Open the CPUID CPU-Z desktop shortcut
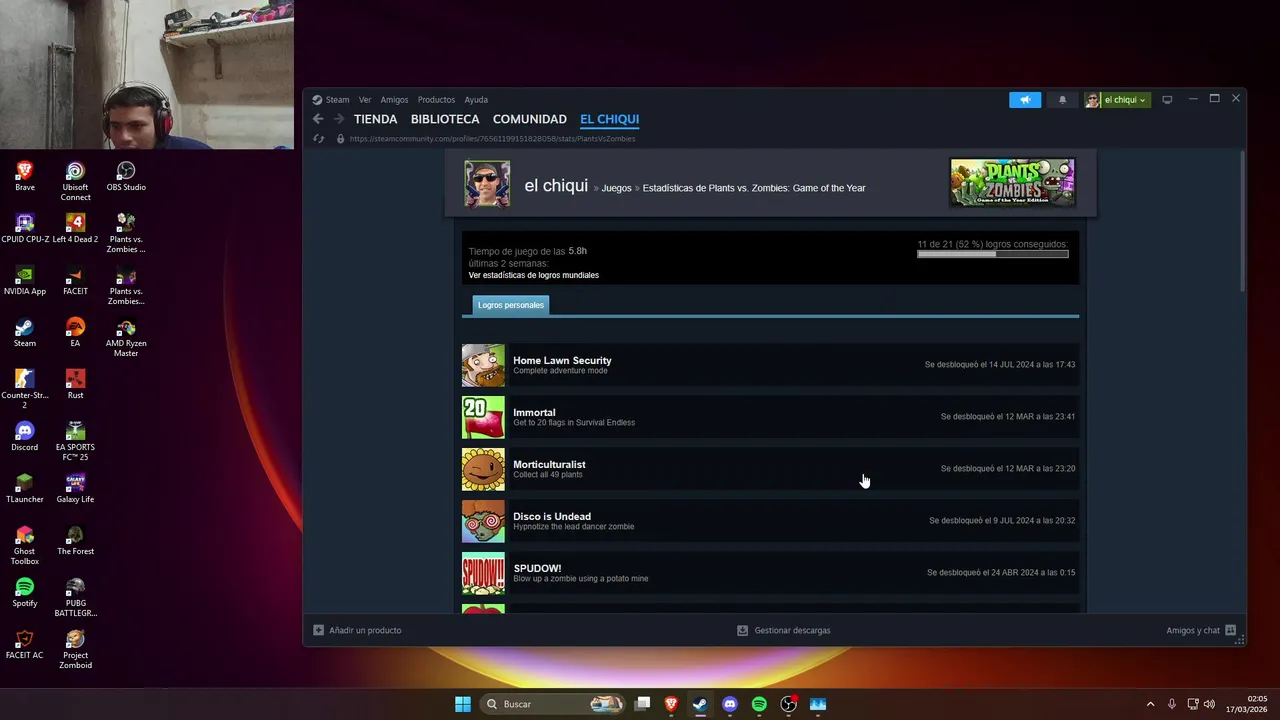1280x720 pixels. pyautogui.click(x=25, y=228)
